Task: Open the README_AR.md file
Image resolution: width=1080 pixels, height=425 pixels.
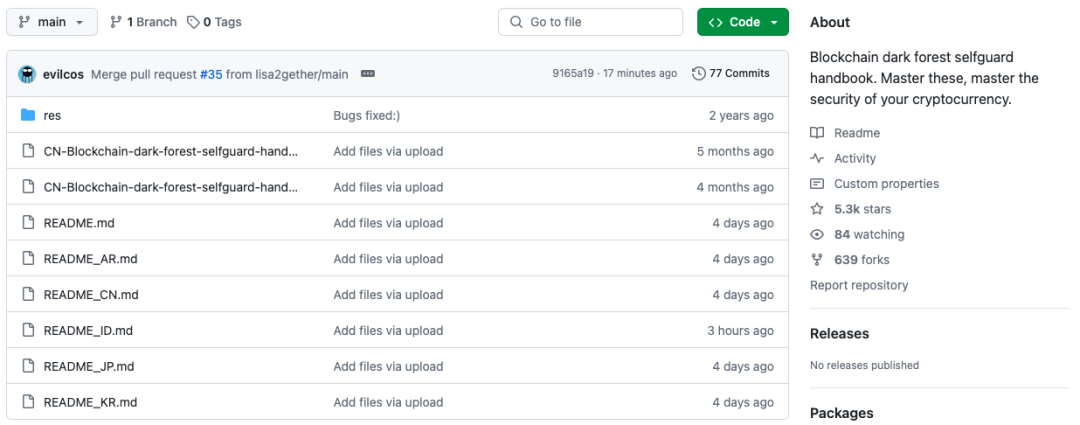Action: click(x=90, y=259)
